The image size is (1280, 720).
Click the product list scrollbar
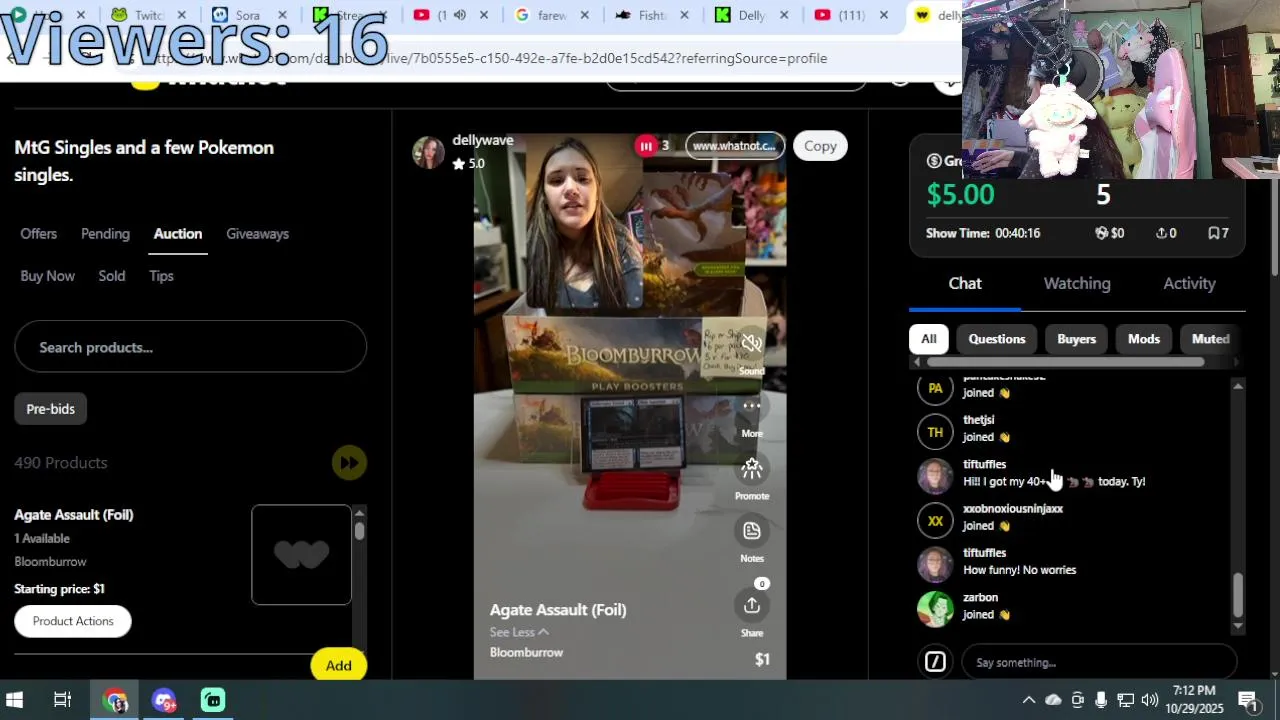point(359,532)
